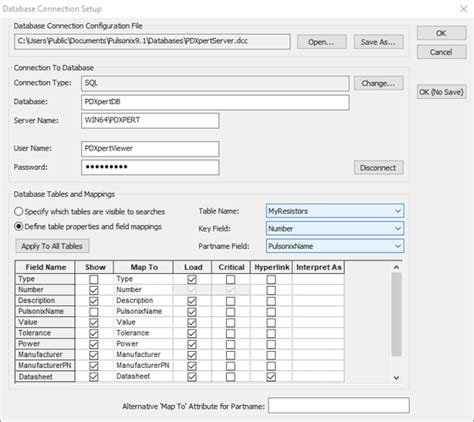Click Change... to alter connection type
Image resolution: width=474 pixels, height=422 pixels.
click(x=379, y=83)
